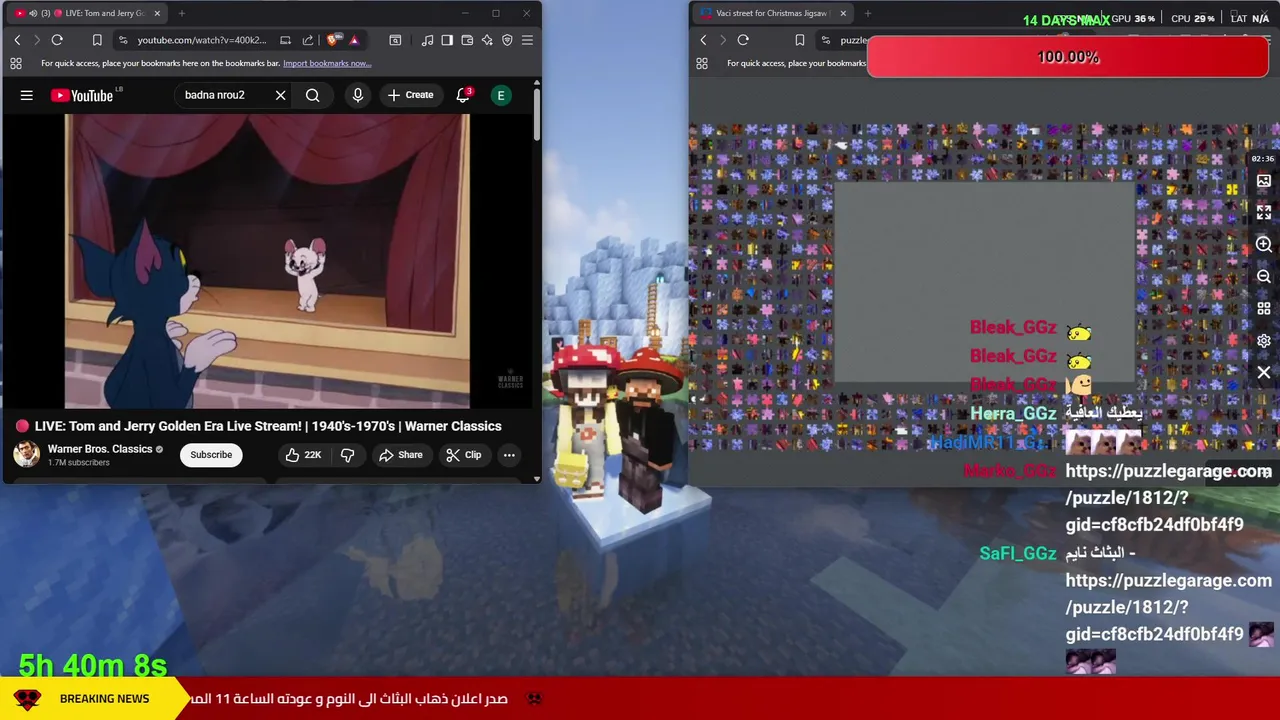Image resolution: width=1280 pixels, height=720 pixels.
Task: Open Warner Bros. Classics channel name
Action: click(x=100, y=449)
